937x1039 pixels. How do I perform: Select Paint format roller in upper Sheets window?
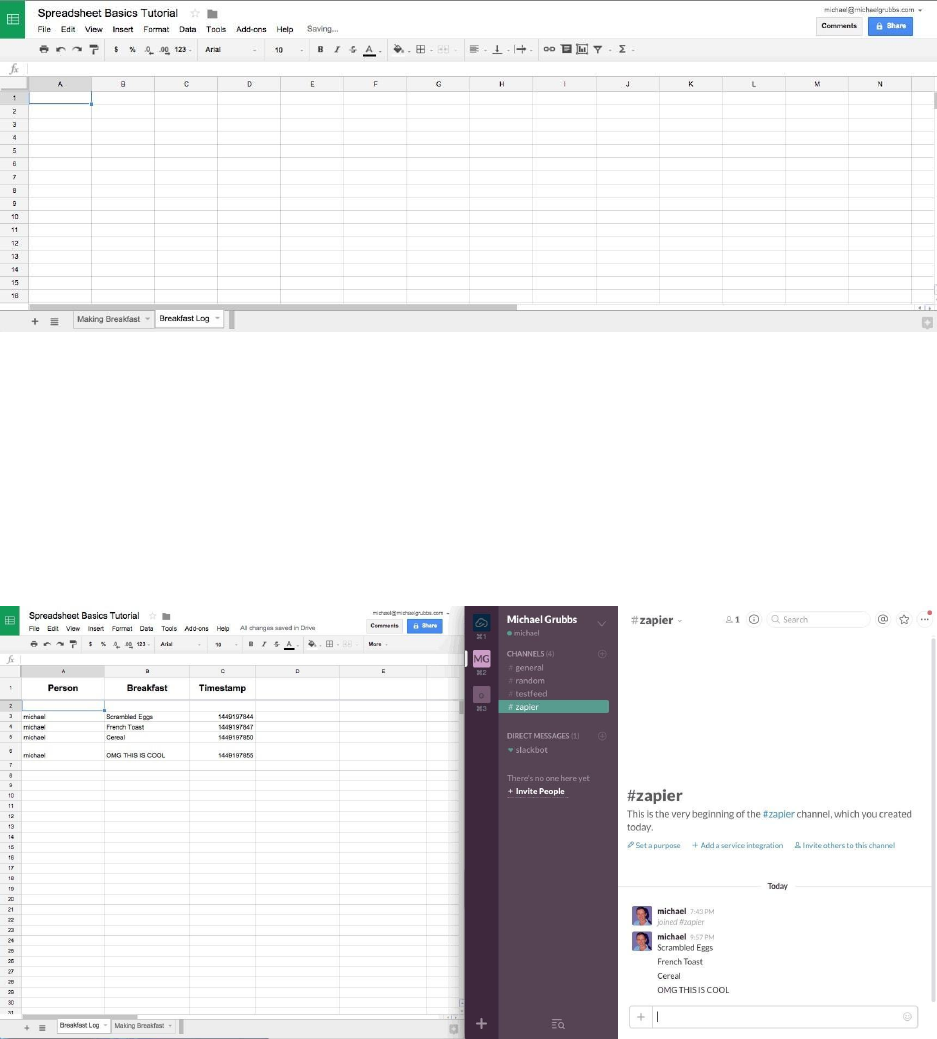coord(93,49)
